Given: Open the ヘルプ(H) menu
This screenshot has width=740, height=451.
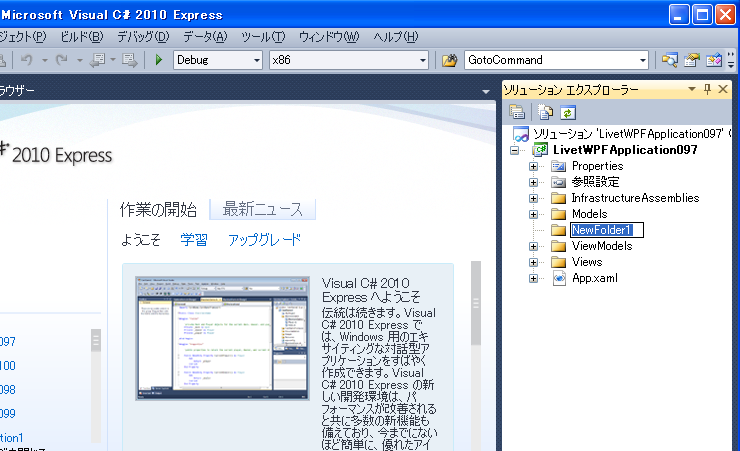Looking at the screenshot, I should [x=395, y=37].
